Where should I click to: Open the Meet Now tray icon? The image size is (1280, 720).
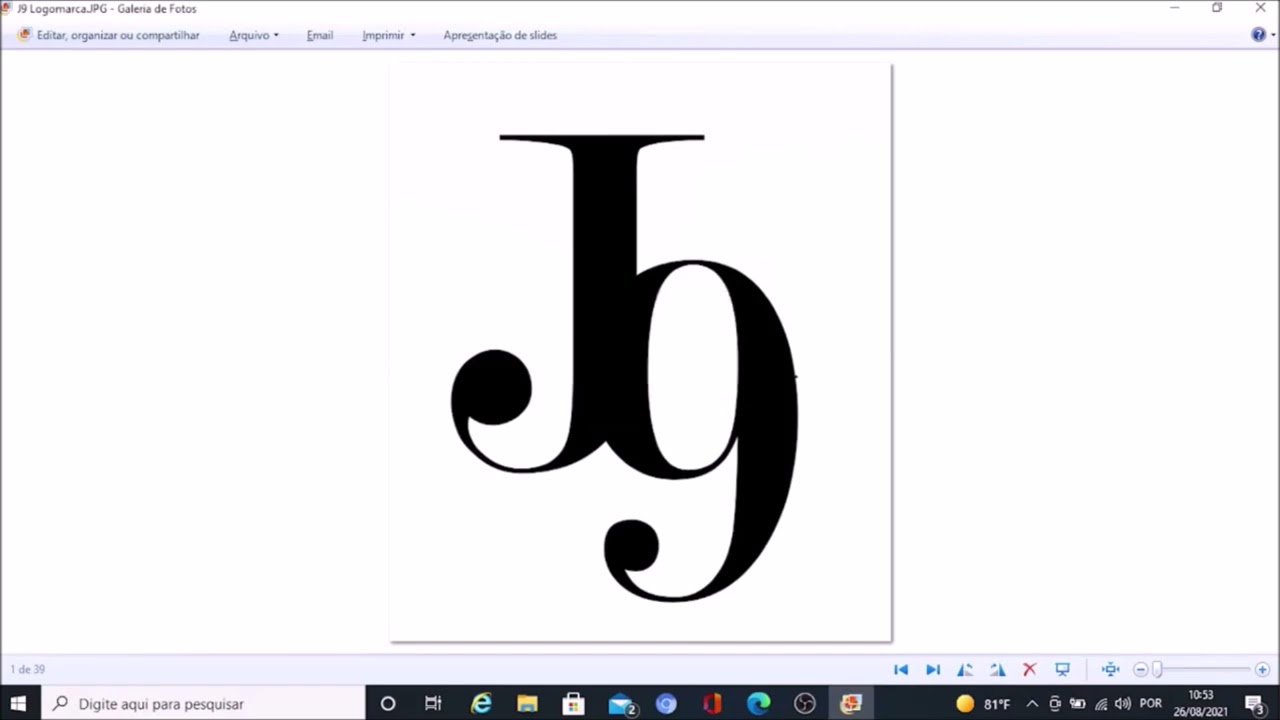[1055, 704]
